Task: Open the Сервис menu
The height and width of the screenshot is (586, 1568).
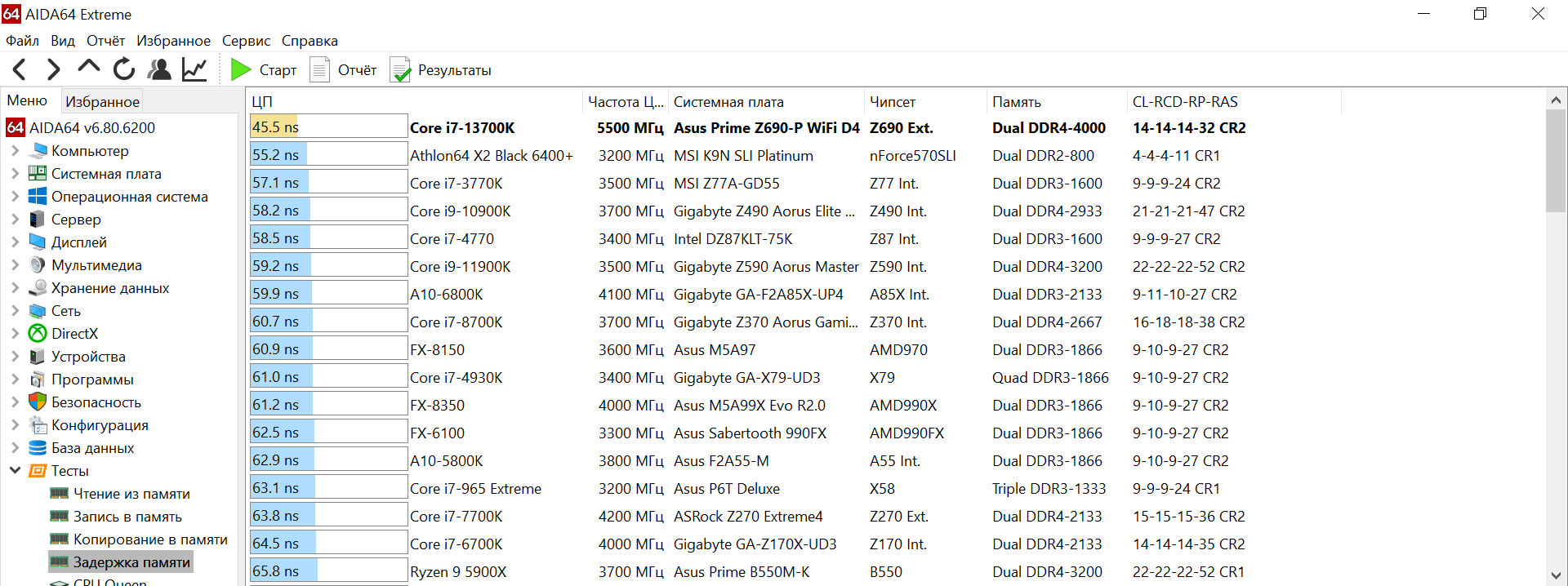Action: 246,41
